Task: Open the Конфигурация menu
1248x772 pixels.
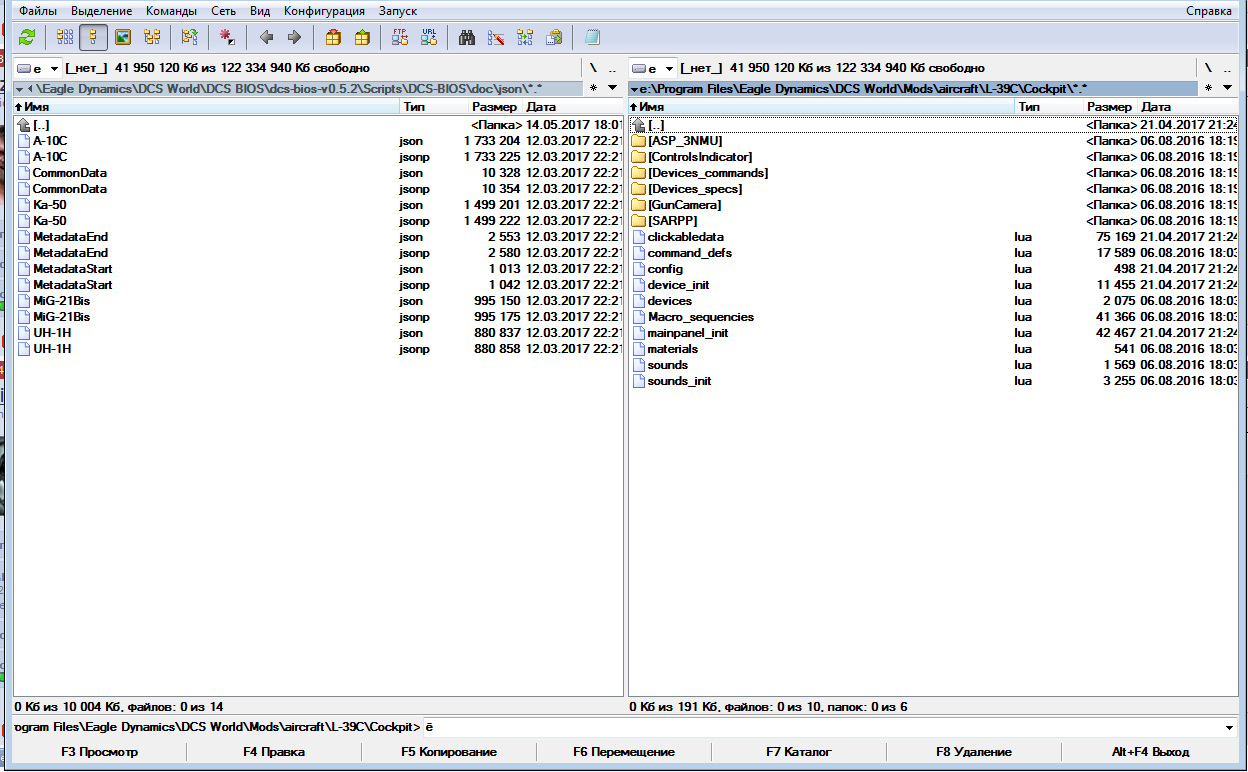Action: [325, 11]
